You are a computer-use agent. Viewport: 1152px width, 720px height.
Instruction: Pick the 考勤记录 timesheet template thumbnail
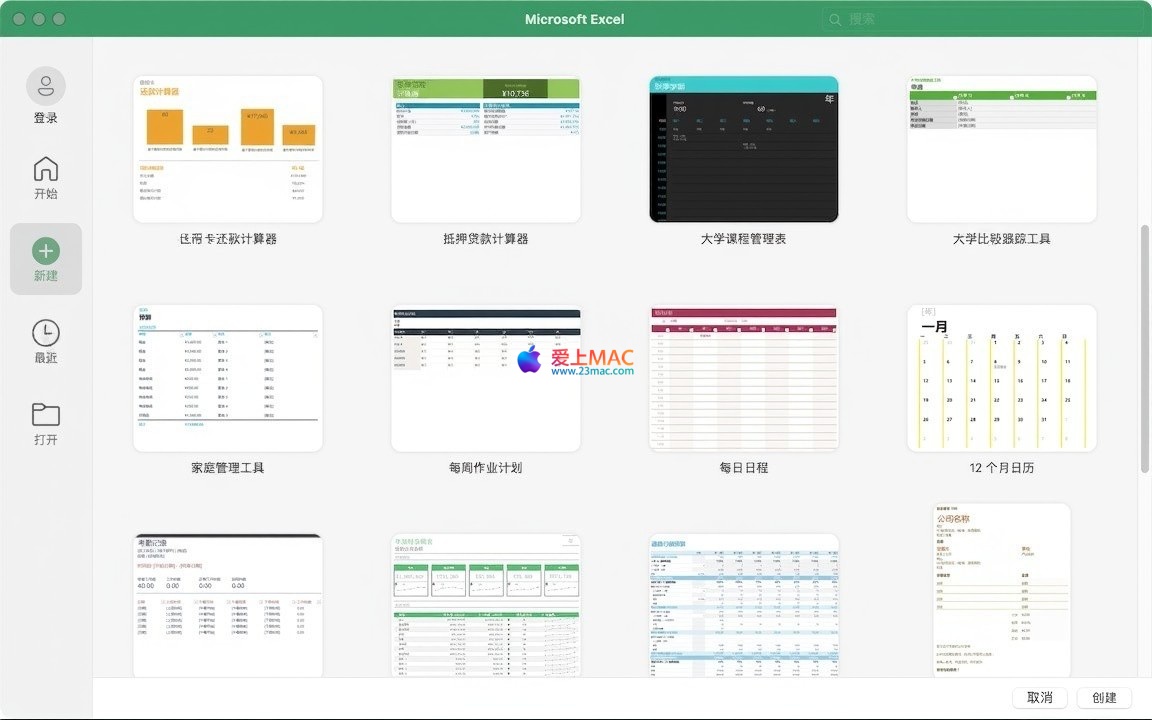point(228,605)
